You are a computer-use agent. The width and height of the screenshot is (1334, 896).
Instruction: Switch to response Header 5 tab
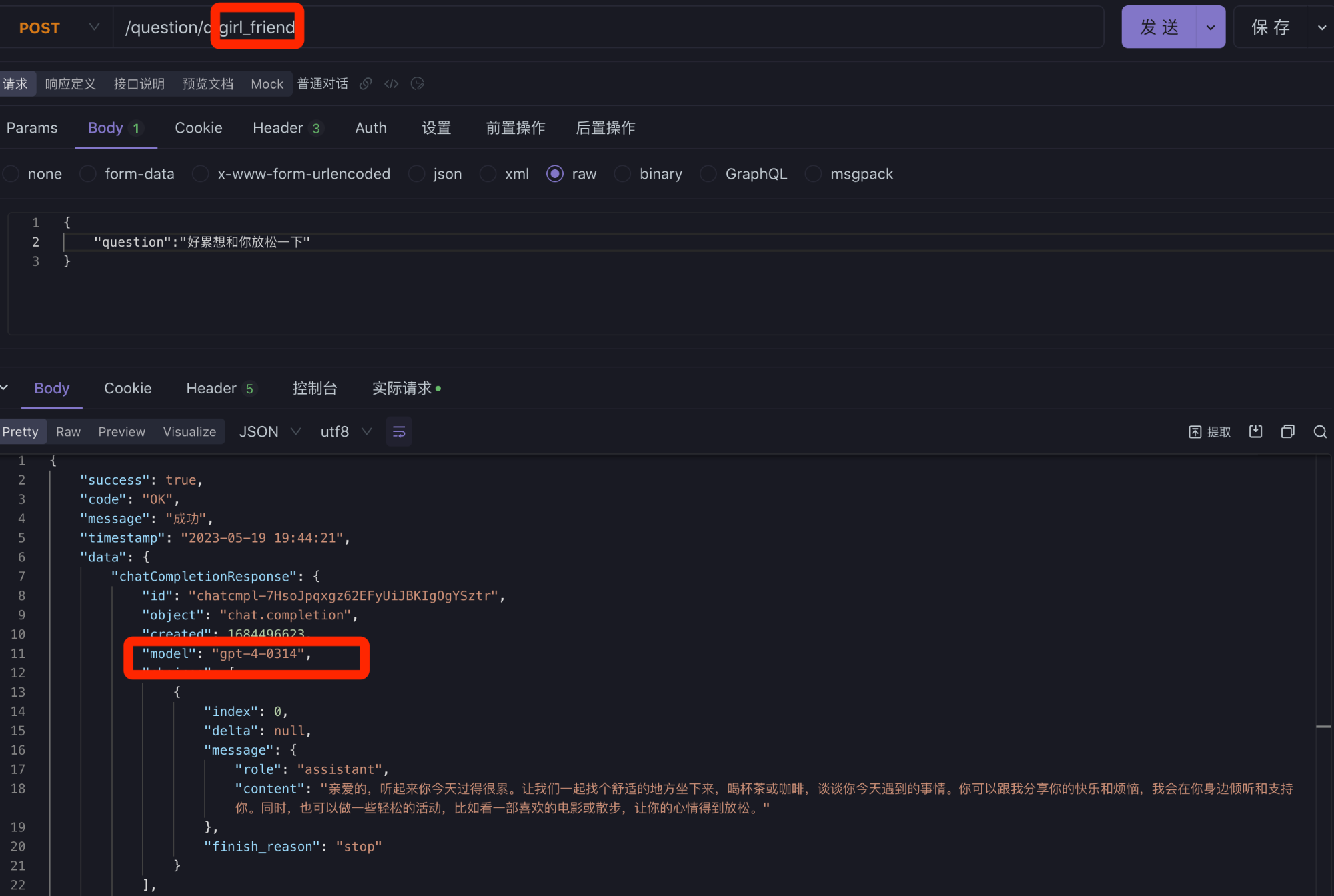pyautogui.click(x=221, y=388)
